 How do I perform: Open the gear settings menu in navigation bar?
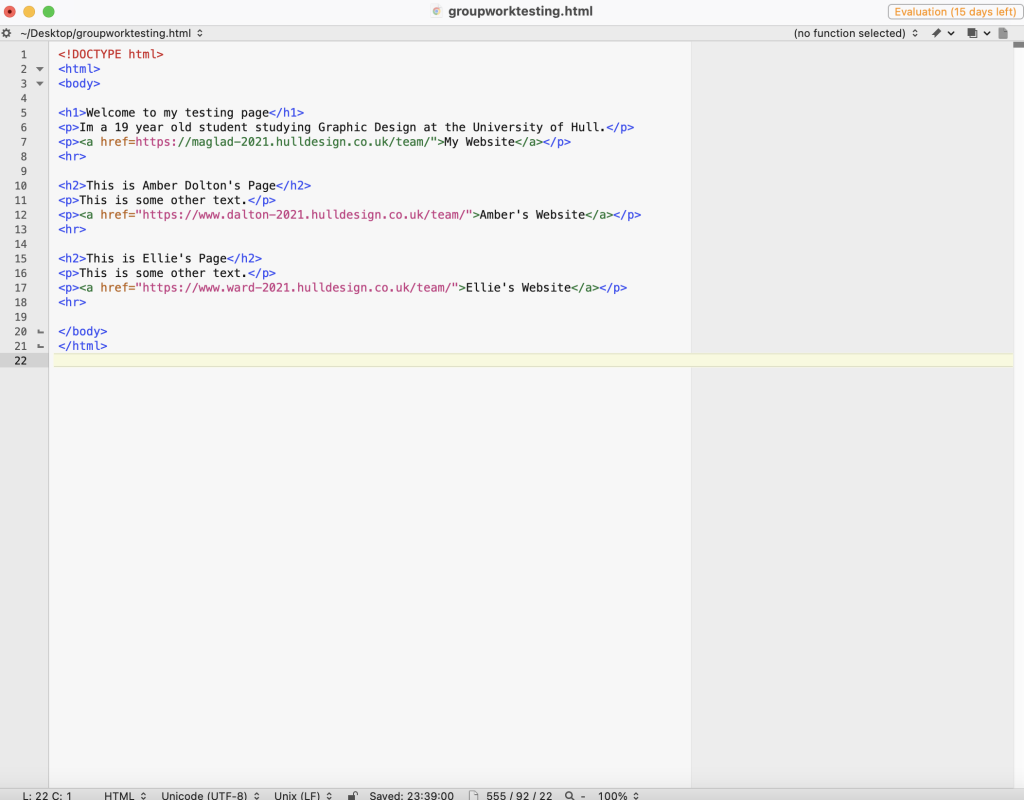coord(7,33)
